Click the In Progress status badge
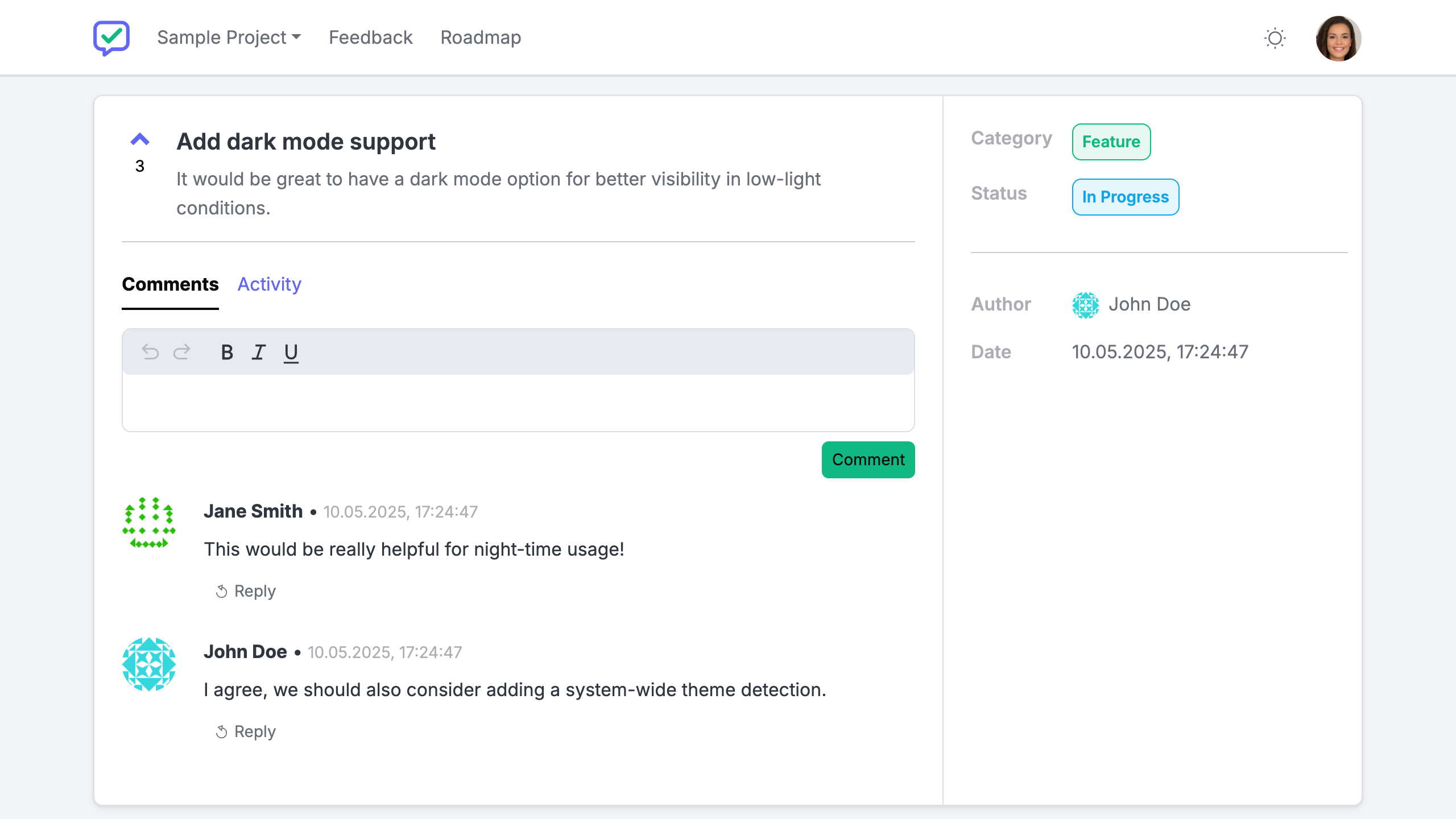This screenshot has width=1456, height=819. tap(1125, 197)
